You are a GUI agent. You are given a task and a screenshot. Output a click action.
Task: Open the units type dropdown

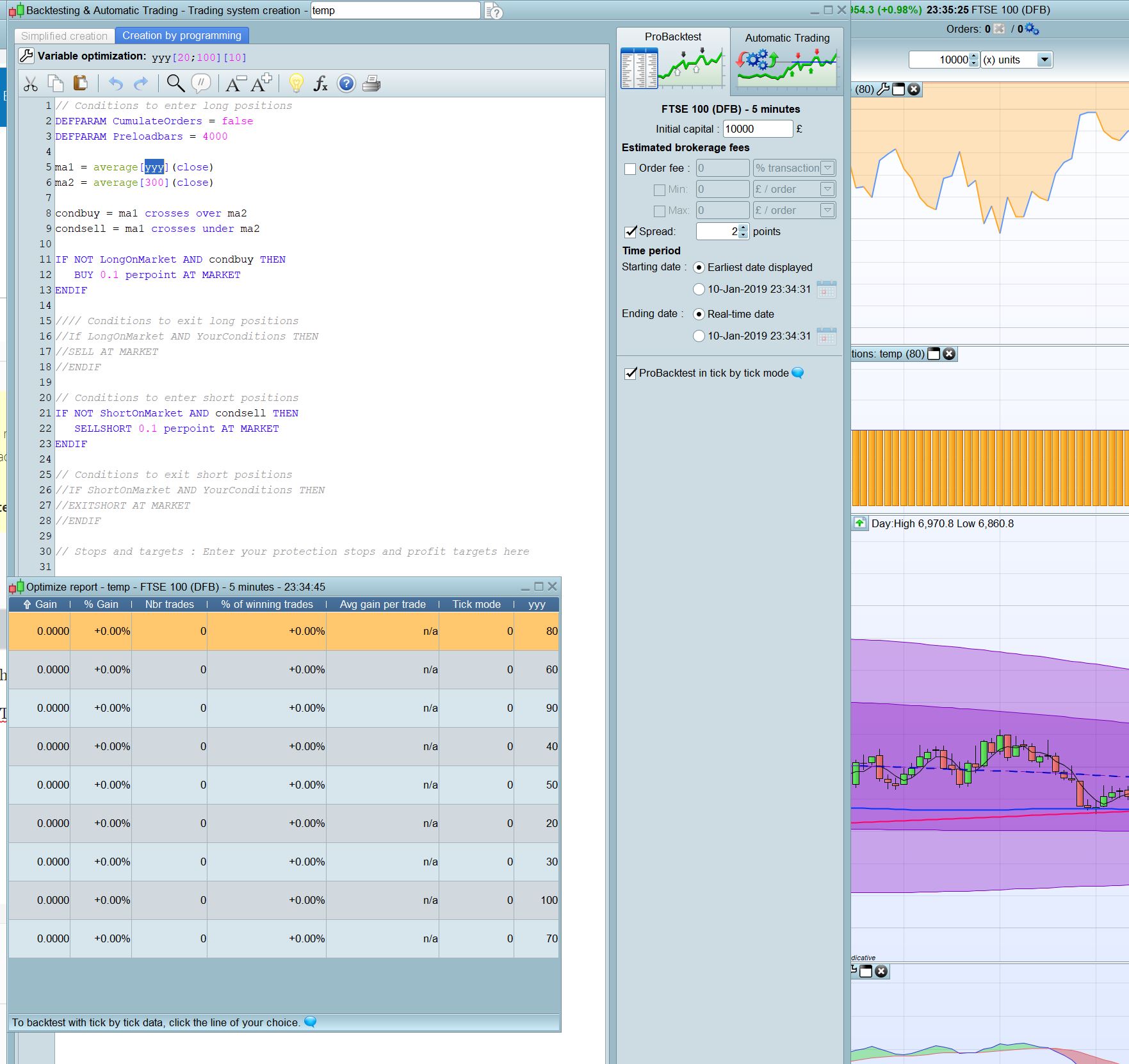(1044, 60)
